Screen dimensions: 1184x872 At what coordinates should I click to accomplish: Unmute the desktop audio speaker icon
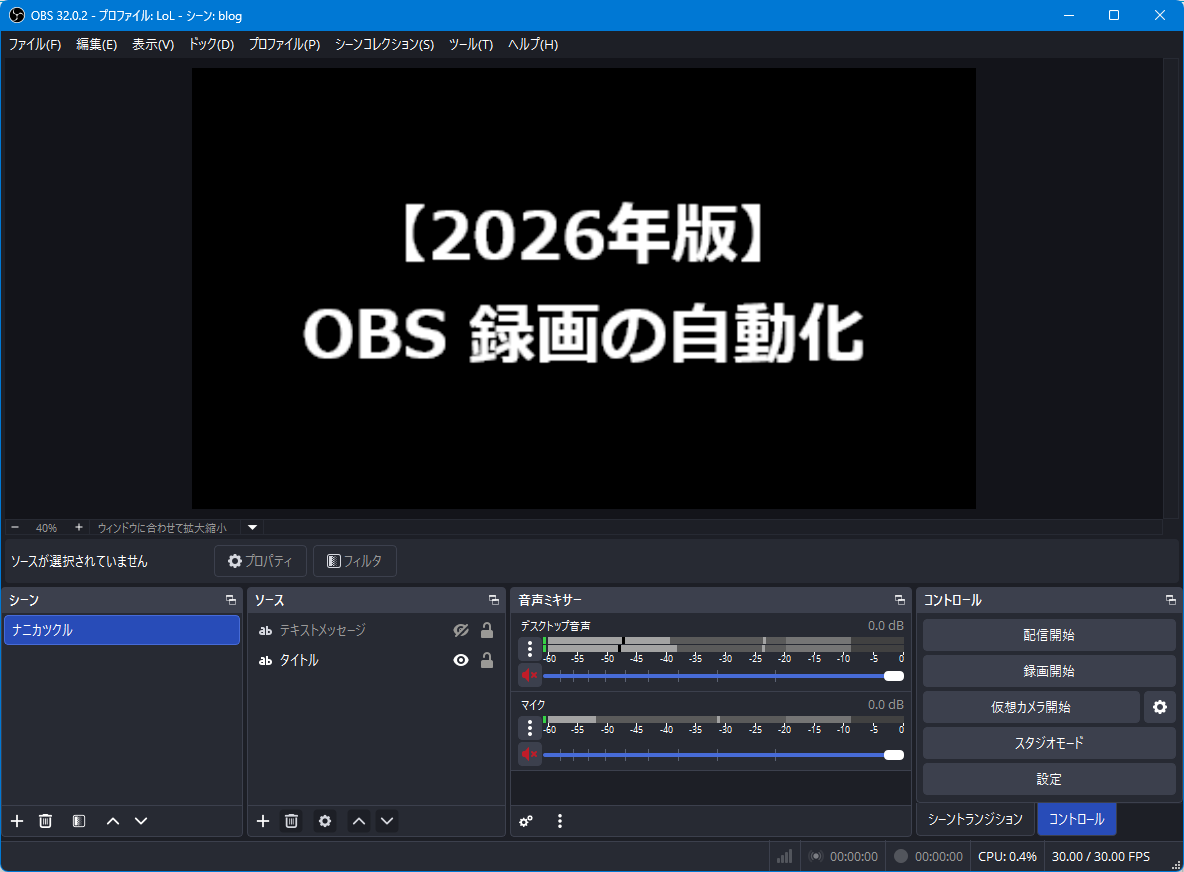click(529, 675)
